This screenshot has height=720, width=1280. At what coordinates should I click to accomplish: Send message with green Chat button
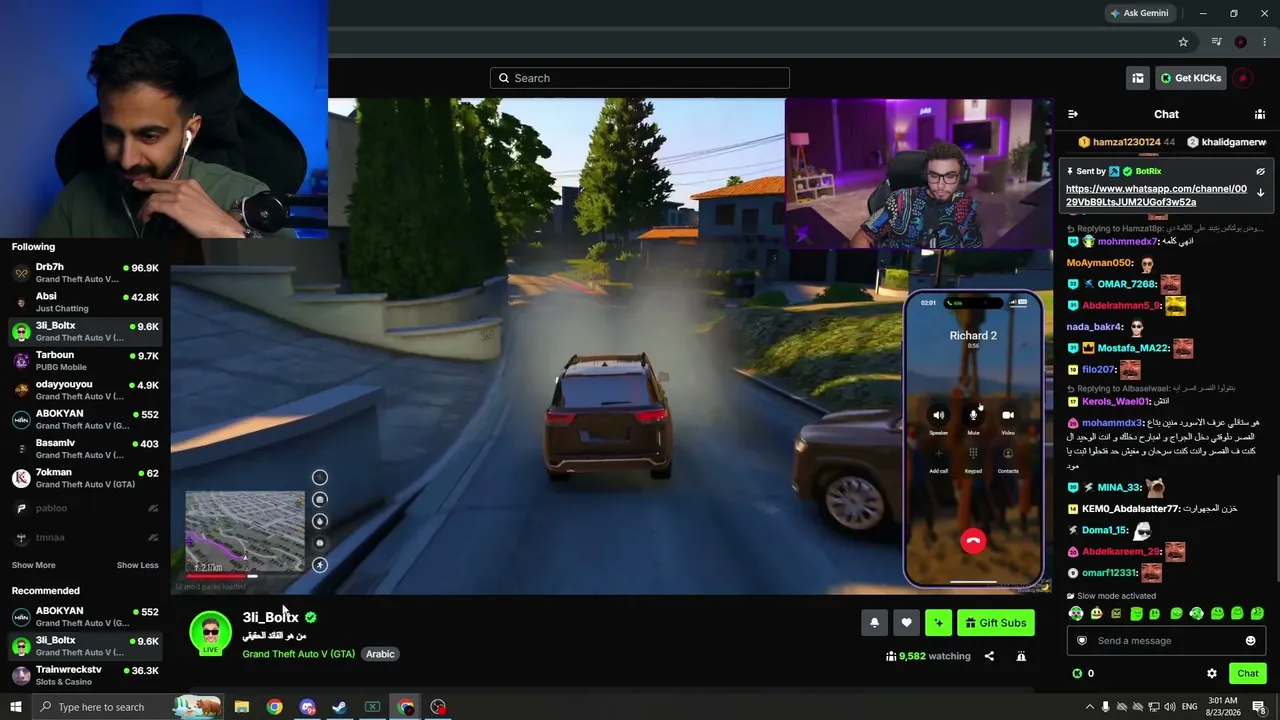tap(1247, 673)
